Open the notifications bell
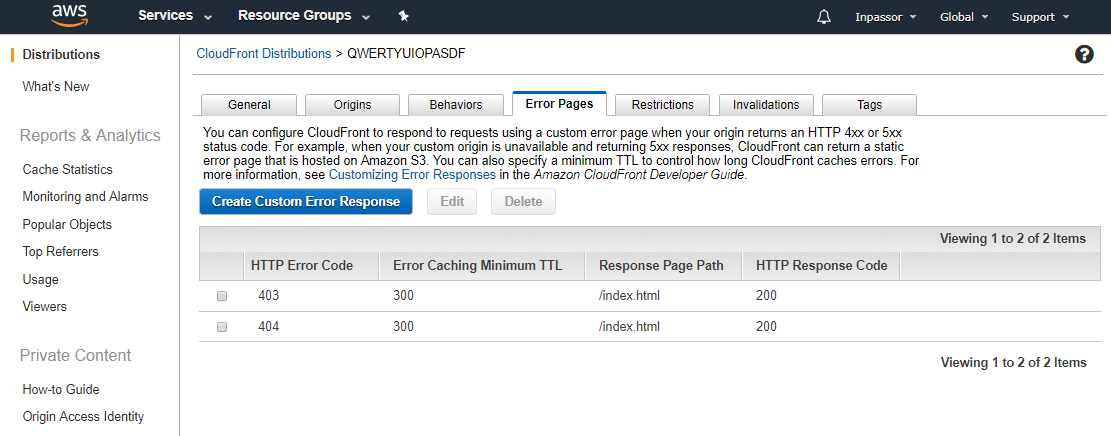The image size is (1111, 436). [824, 17]
